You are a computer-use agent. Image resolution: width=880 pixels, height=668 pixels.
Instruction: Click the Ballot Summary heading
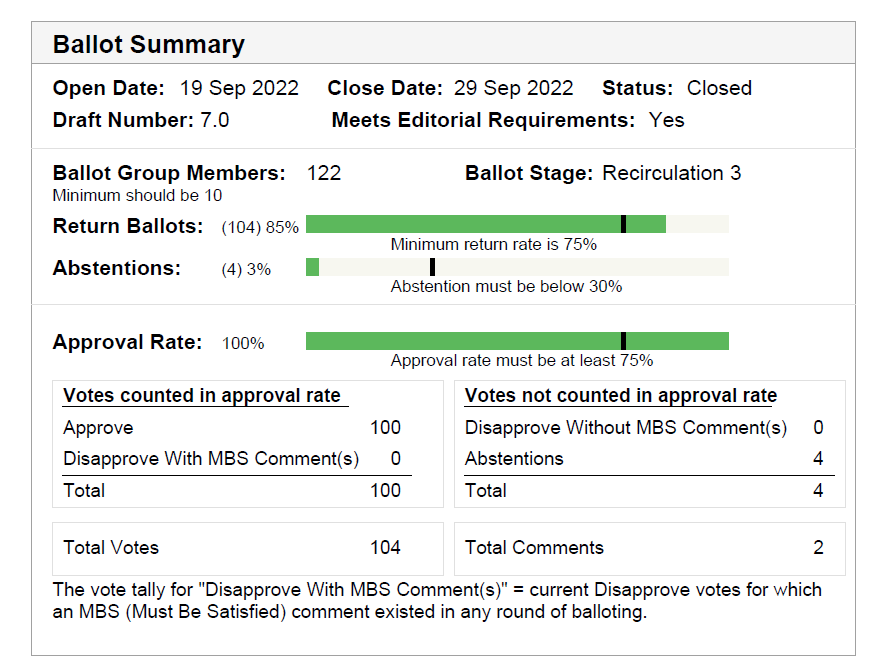(x=149, y=45)
